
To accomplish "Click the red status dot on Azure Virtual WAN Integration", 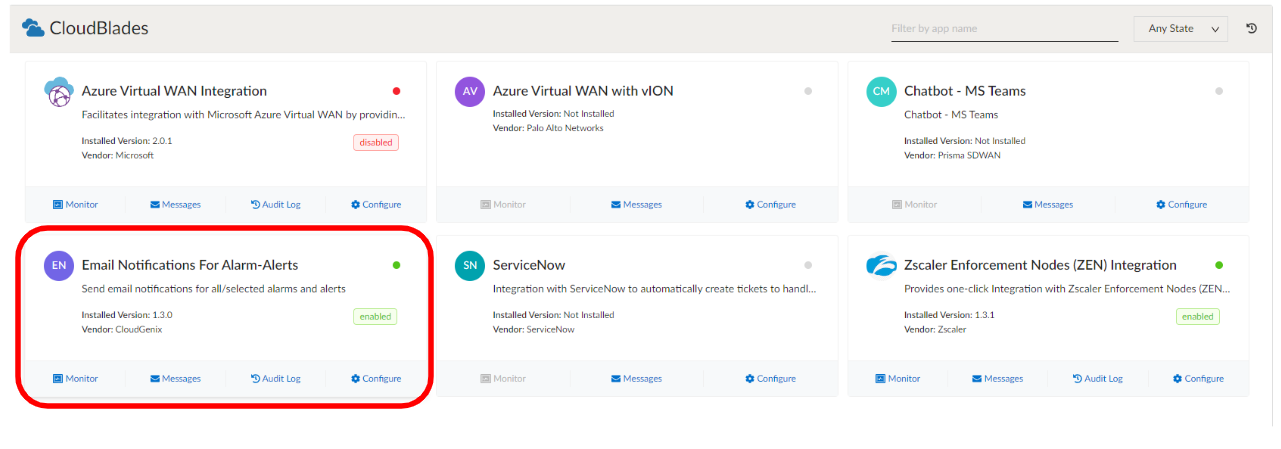I will [x=397, y=91].
